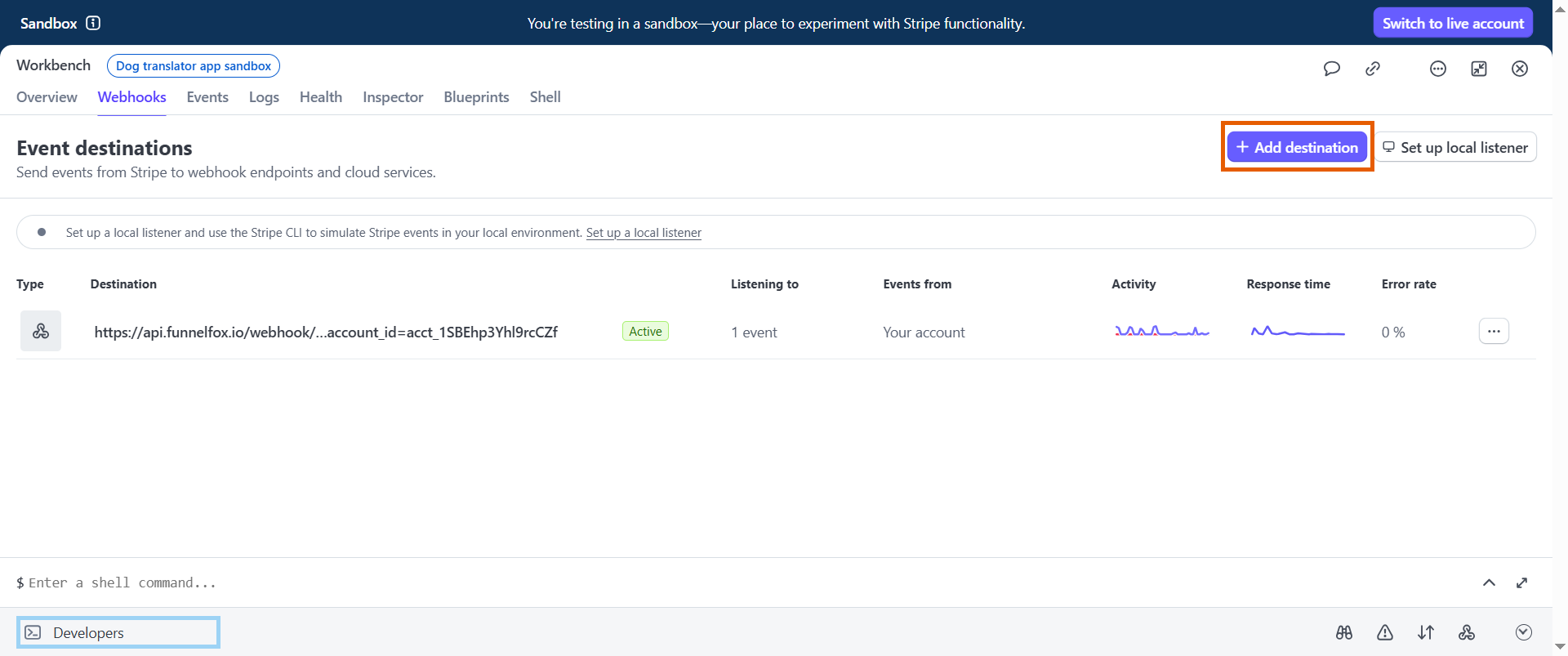
Task: Click the Workbench title
Action: [53, 65]
